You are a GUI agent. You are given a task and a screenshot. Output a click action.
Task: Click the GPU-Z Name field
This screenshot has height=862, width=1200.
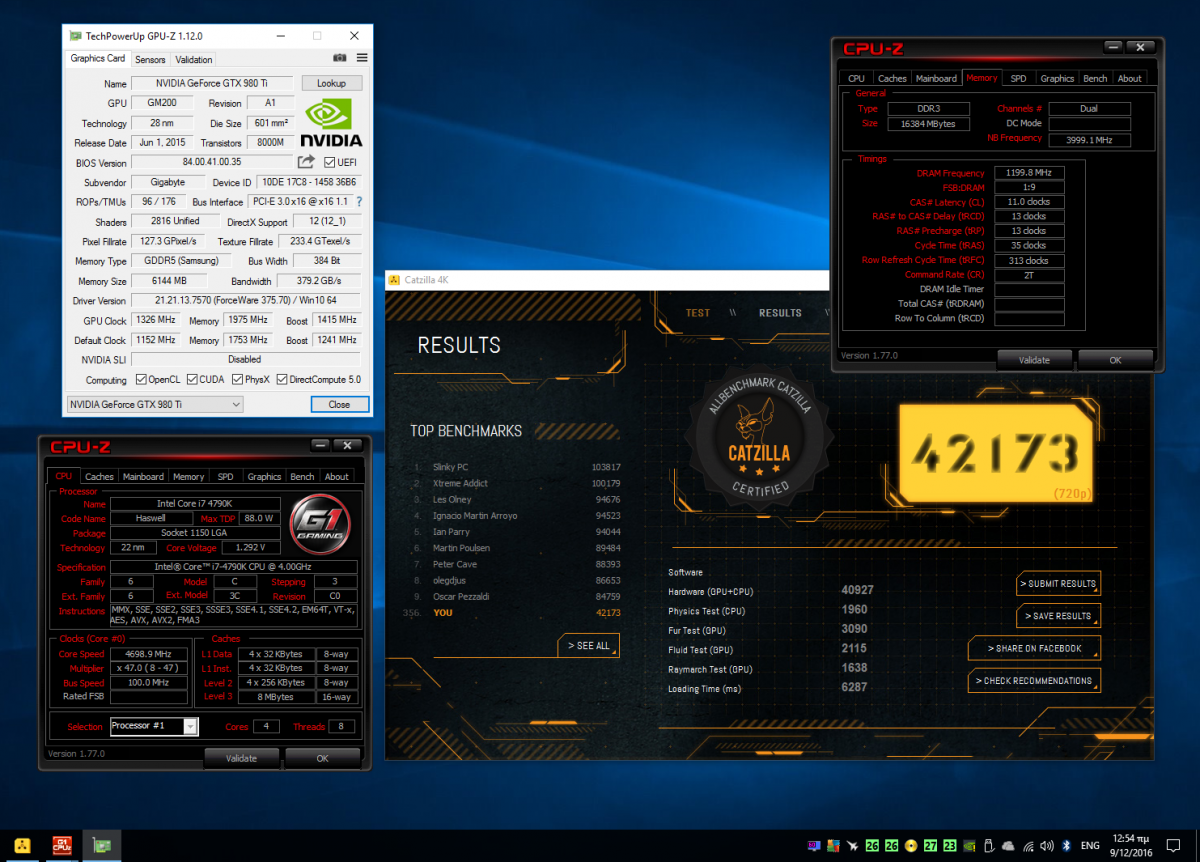(212, 84)
